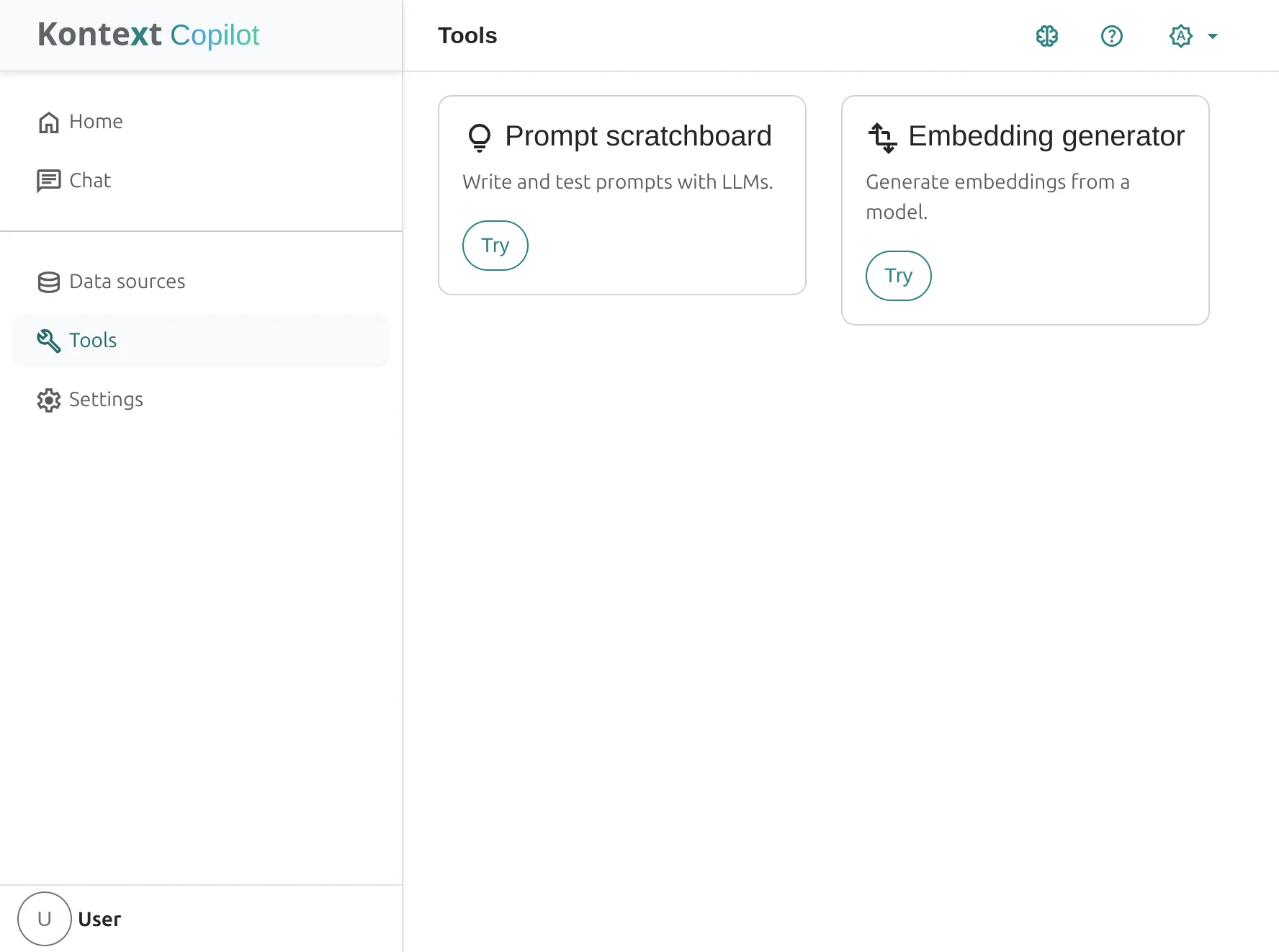Viewport: 1279px width, 952px height.
Task: Click the Embedding generator card title
Action: point(1046,136)
